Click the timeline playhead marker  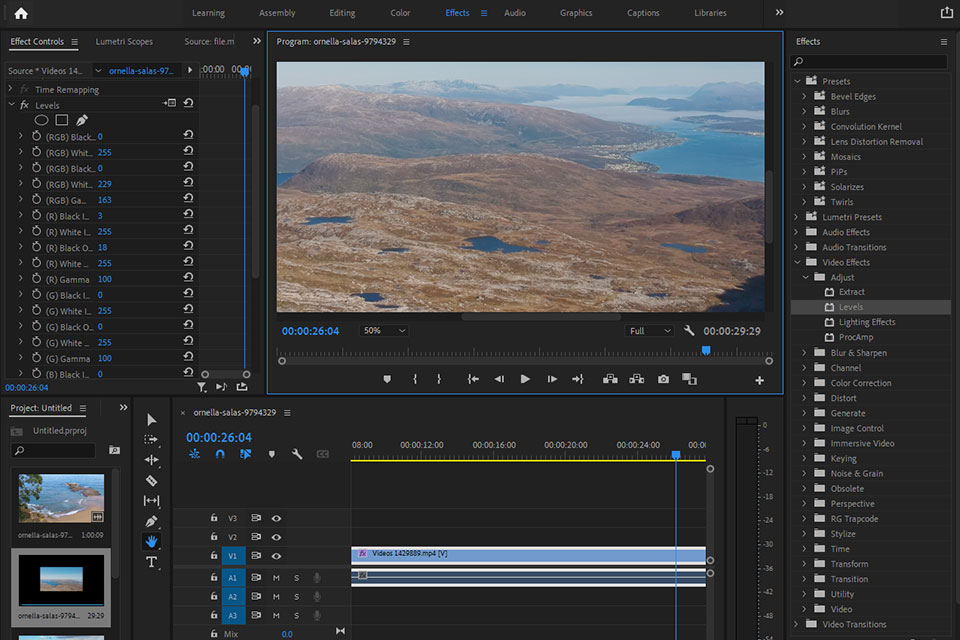point(676,455)
